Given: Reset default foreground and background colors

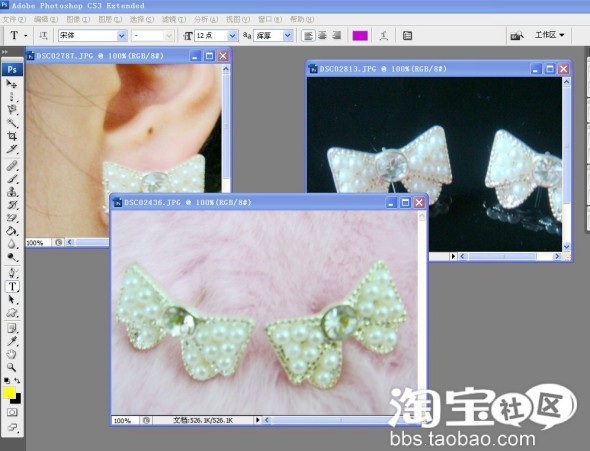Looking at the screenshot, I should [7, 381].
